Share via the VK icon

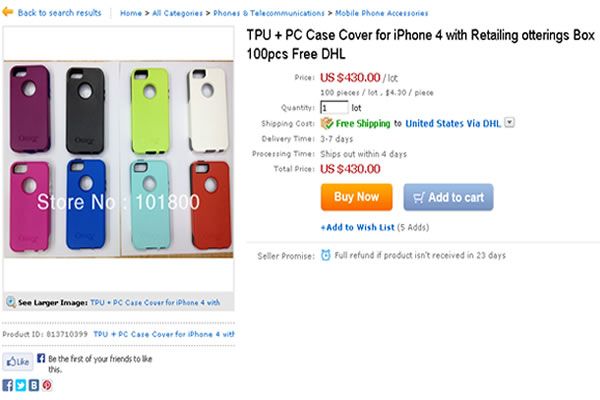pos(33,385)
